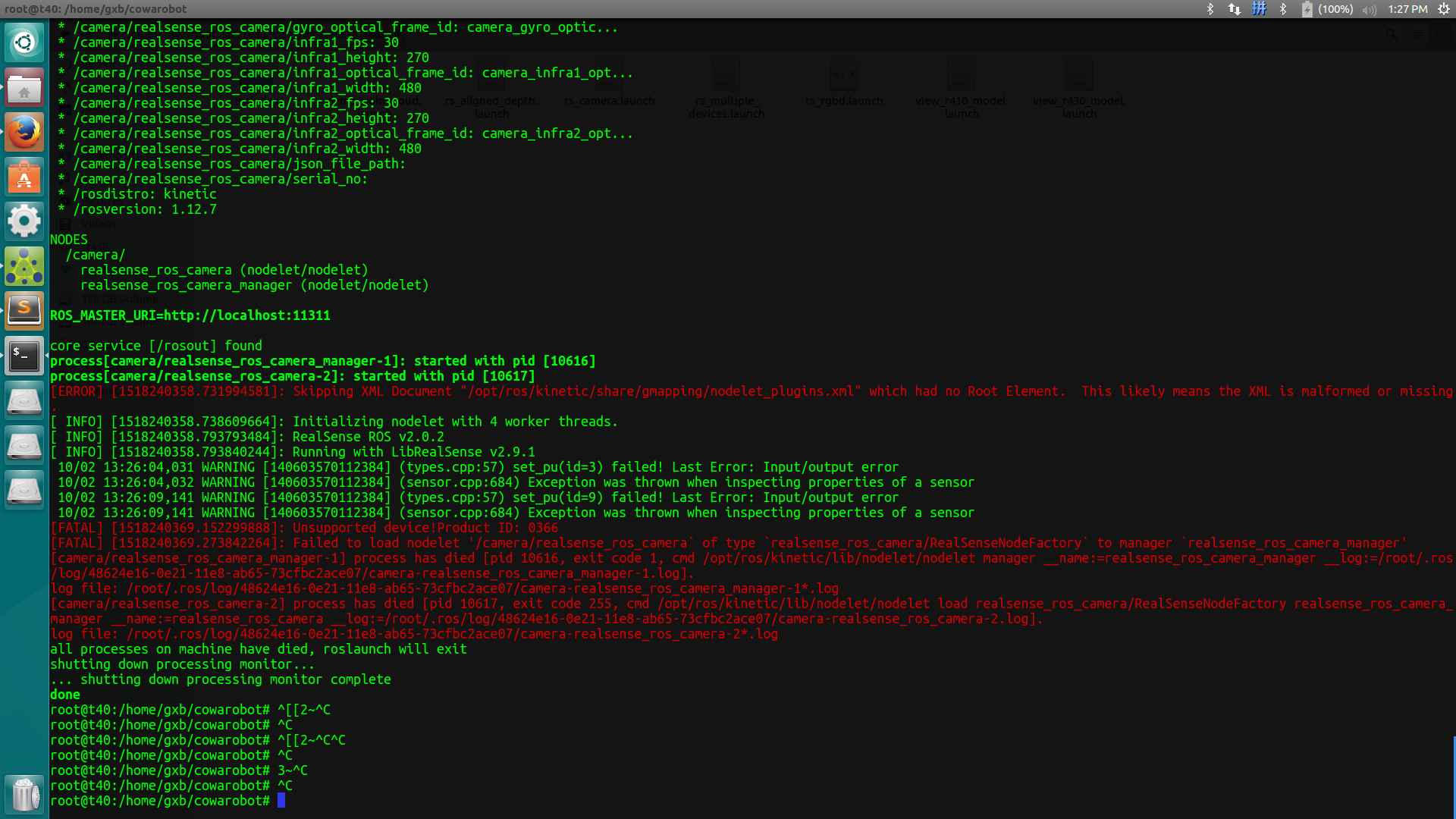Click the 'RealSense ROS v2.0.2' info line
This screenshot has width=1456, height=819.
click(x=247, y=437)
